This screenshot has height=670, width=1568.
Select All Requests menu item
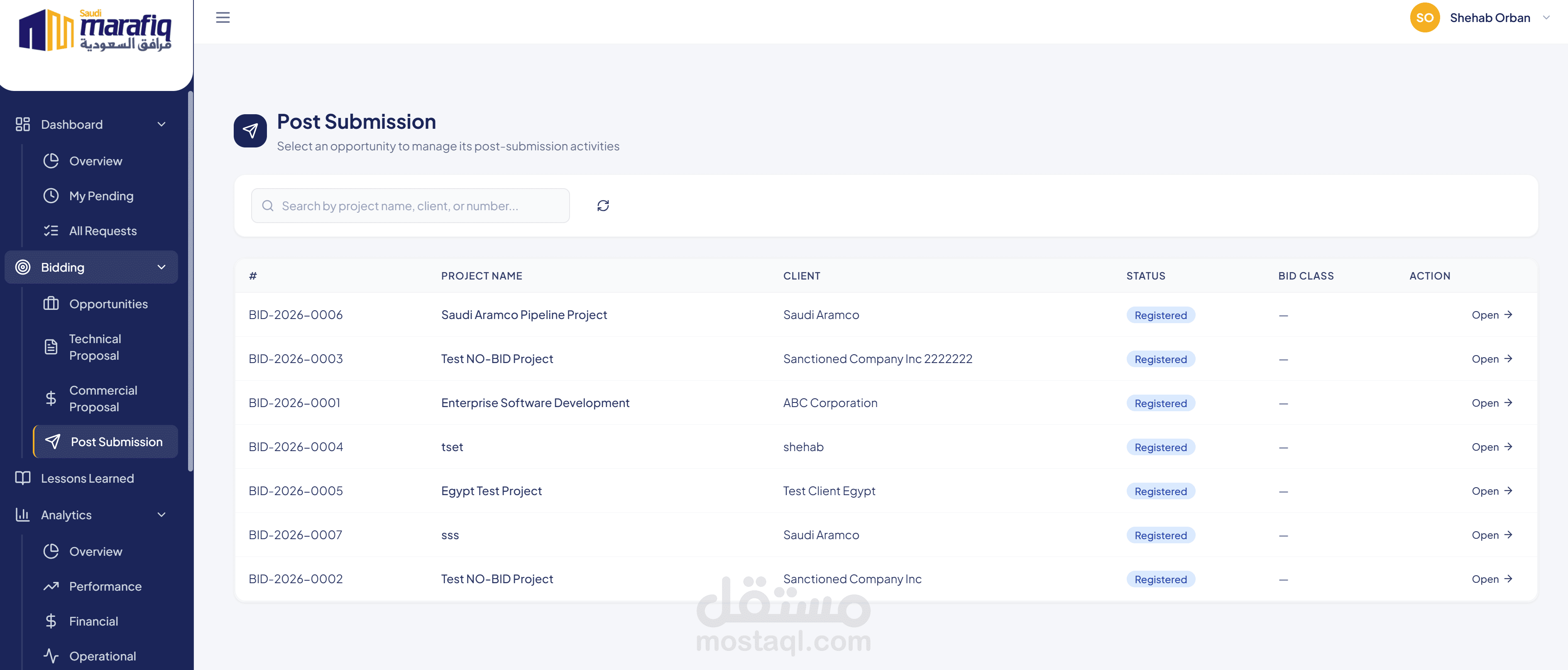103,231
